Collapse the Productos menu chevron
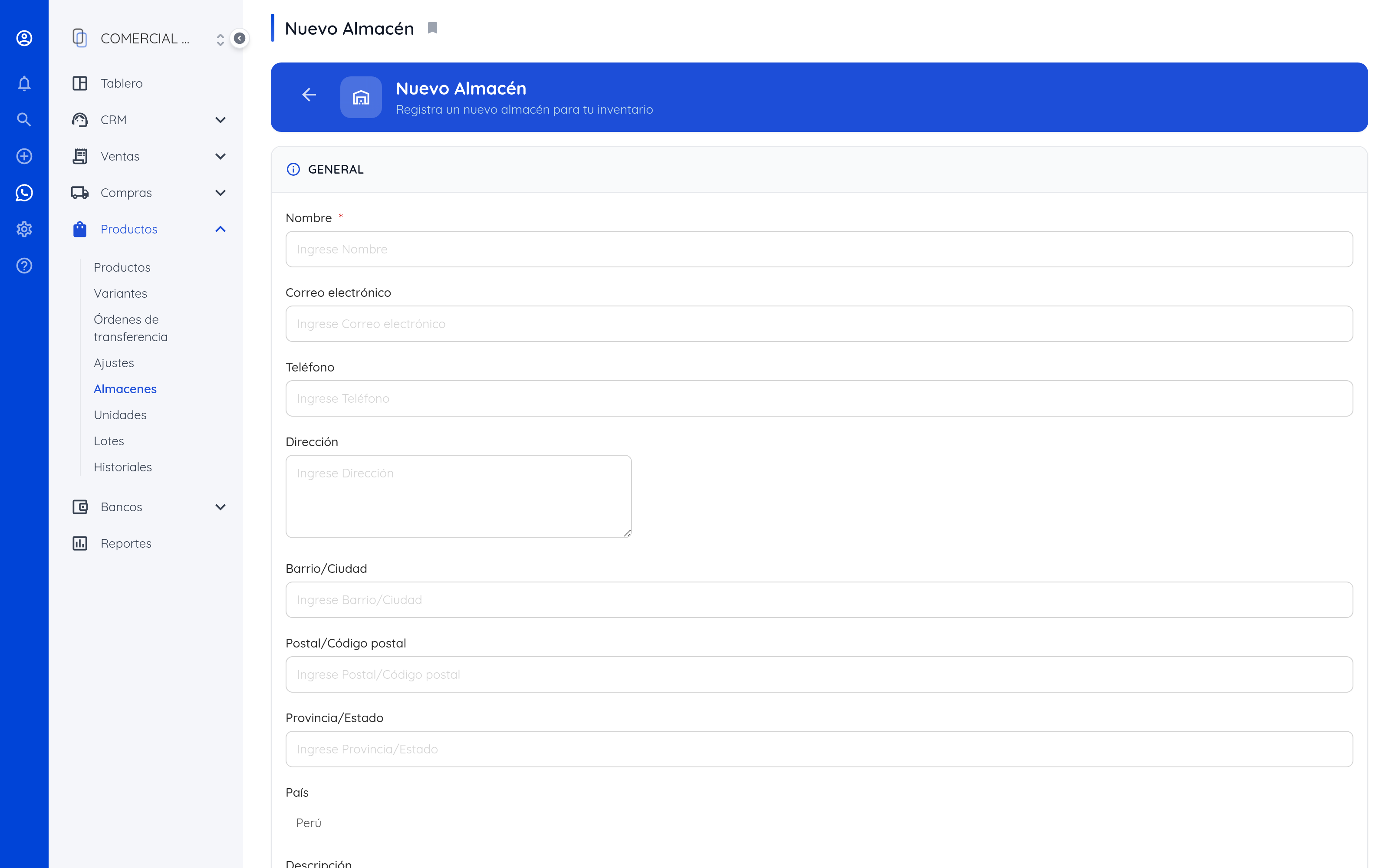 221,229
